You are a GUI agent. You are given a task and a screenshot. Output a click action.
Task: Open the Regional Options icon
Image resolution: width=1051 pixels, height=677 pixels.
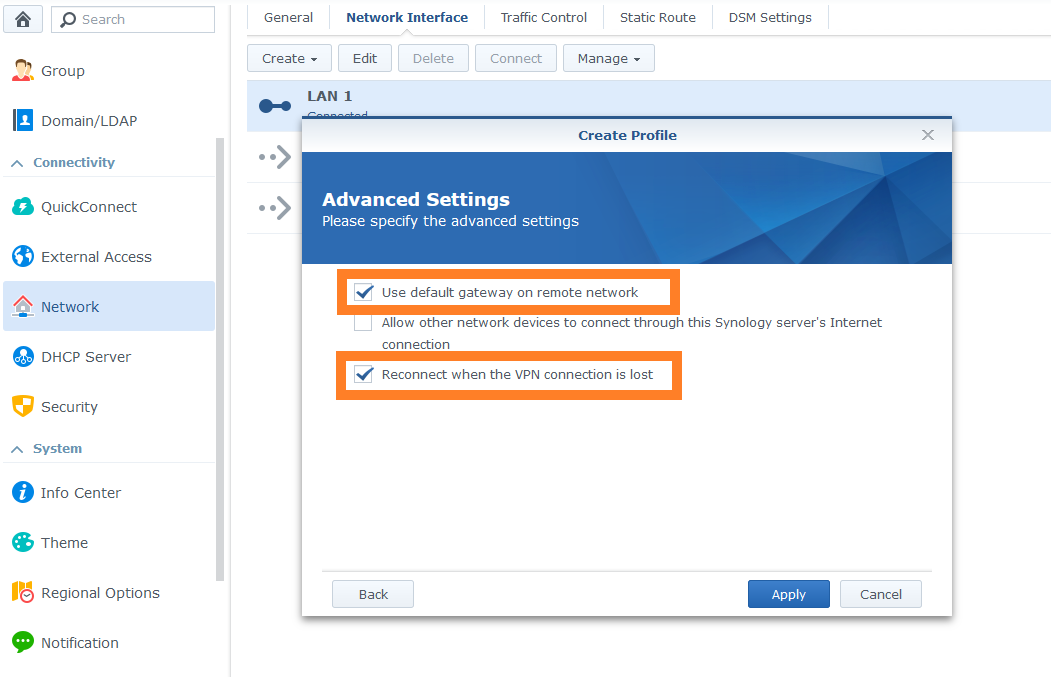pos(23,593)
